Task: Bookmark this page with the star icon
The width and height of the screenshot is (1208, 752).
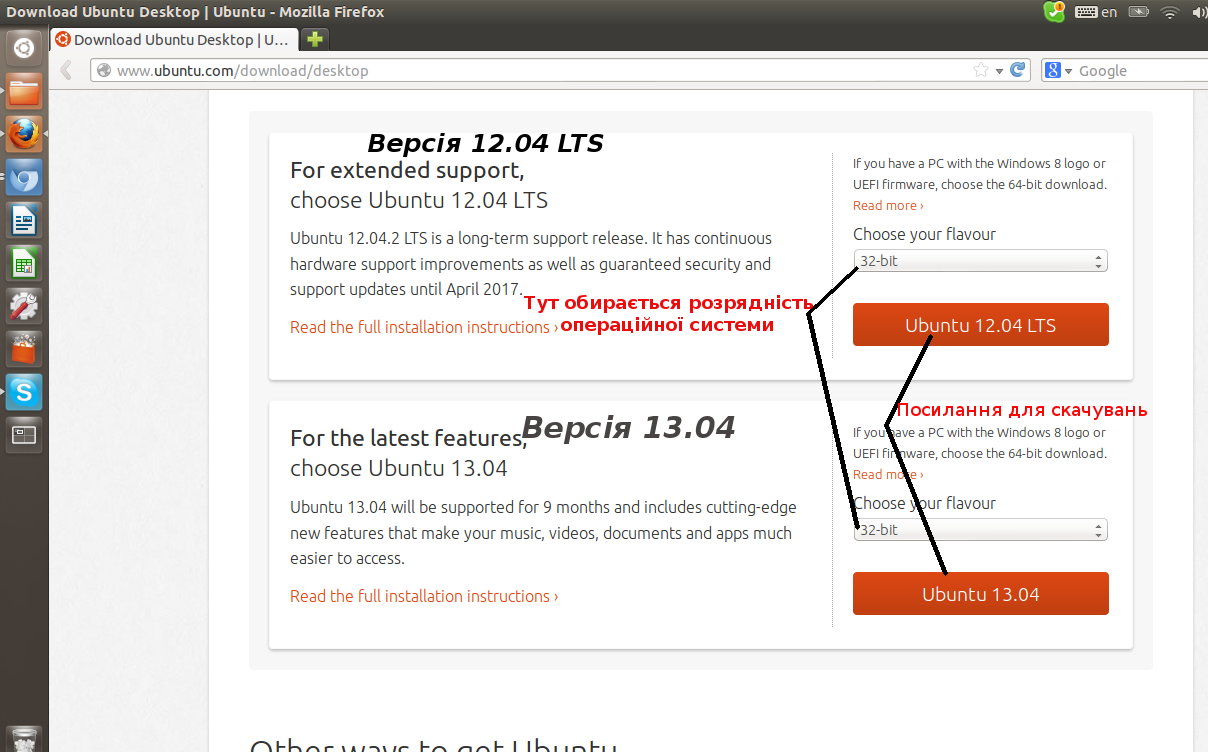Action: tap(981, 70)
